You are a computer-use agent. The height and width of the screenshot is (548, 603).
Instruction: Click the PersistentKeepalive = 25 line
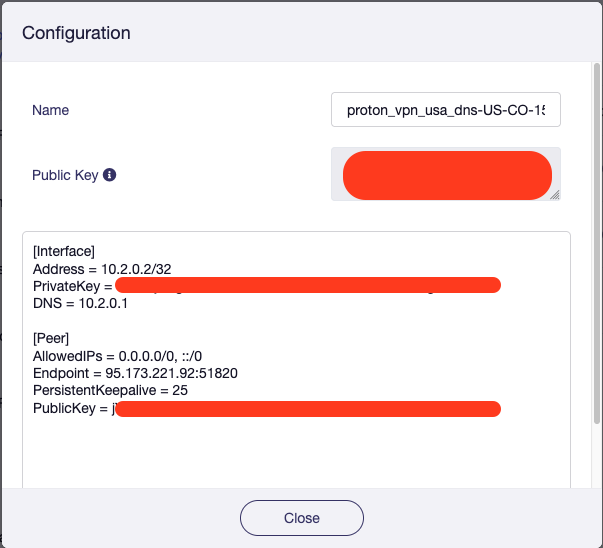[x=110, y=391]
